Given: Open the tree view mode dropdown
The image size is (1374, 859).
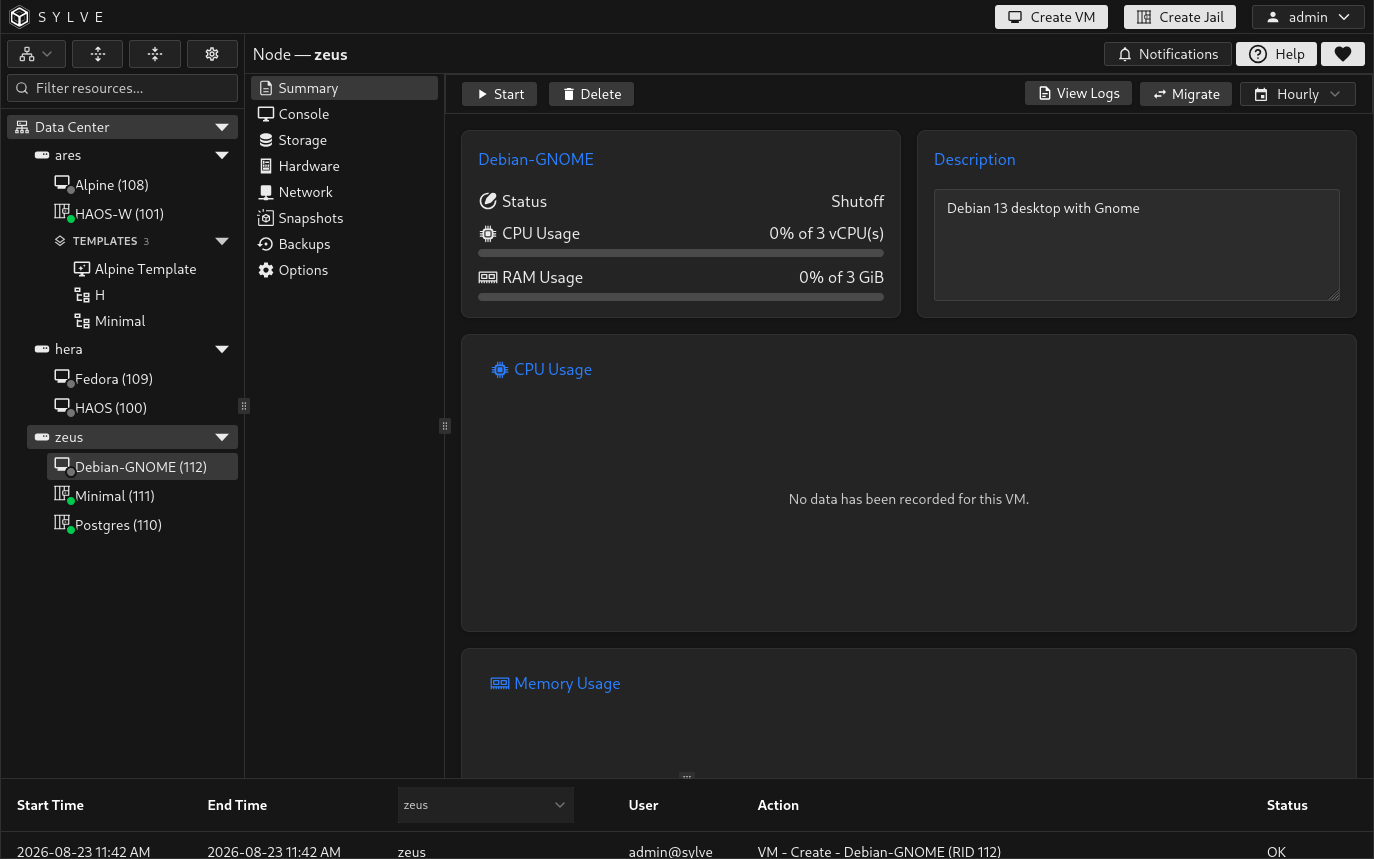Looking at the screenshot, I should point(37,54).
